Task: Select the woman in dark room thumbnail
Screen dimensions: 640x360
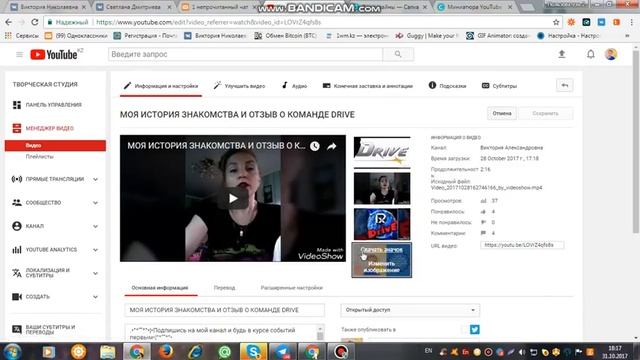Action: click(382, 188)
